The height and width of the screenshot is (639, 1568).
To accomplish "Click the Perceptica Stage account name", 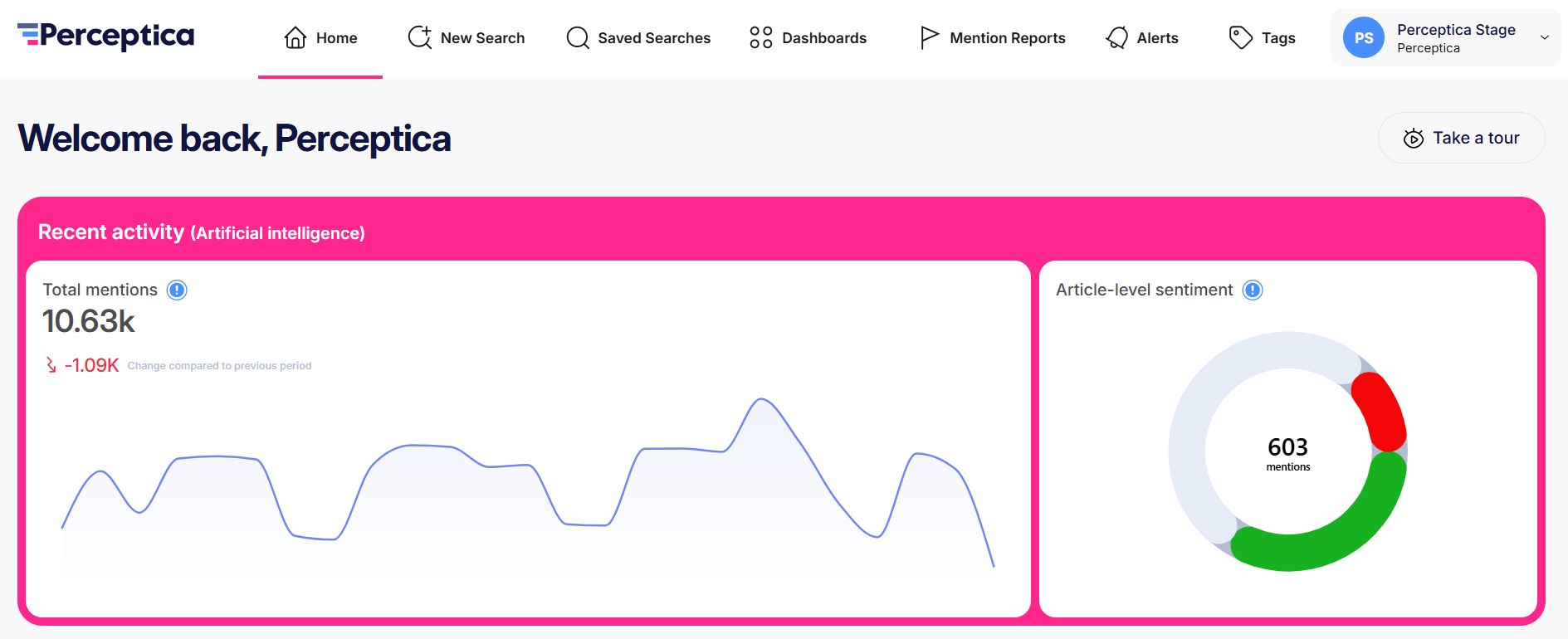I will pyautogui.click(x=1456, y=30).
